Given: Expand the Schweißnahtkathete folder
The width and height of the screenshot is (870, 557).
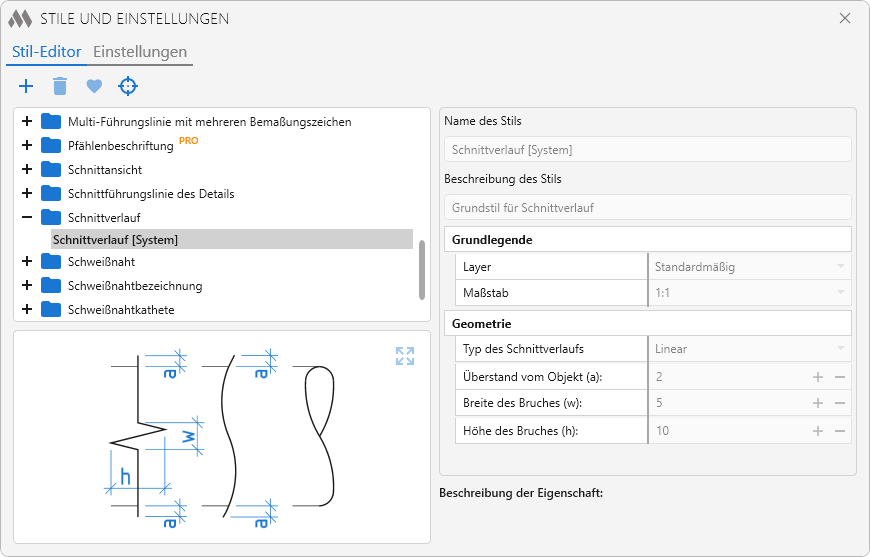Looking at the screenshot, I should click(x=27, y=310).
